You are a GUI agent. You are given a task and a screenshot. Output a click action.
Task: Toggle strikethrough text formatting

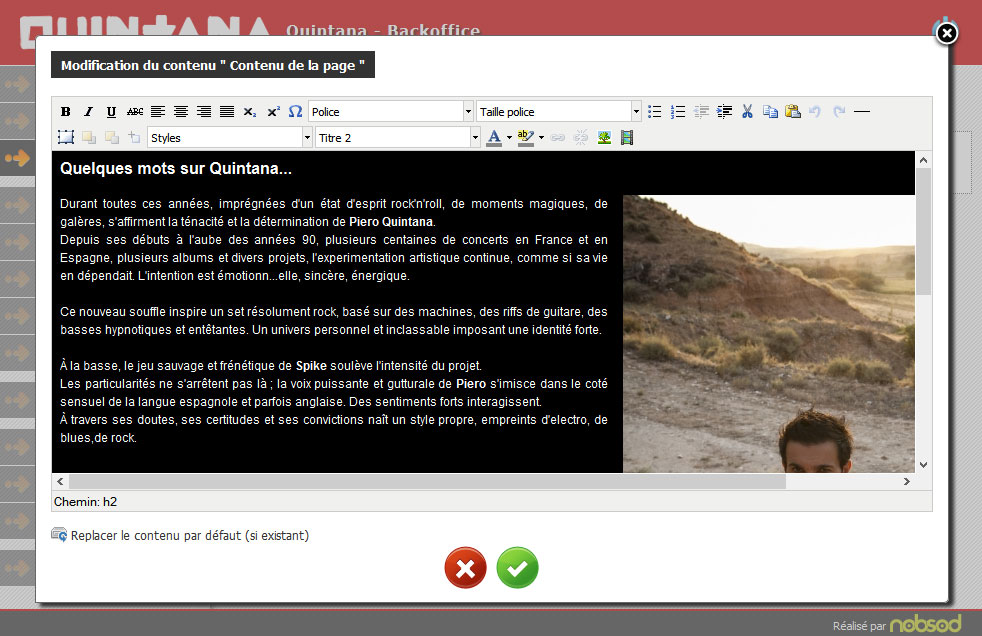(x=135, y=111)
